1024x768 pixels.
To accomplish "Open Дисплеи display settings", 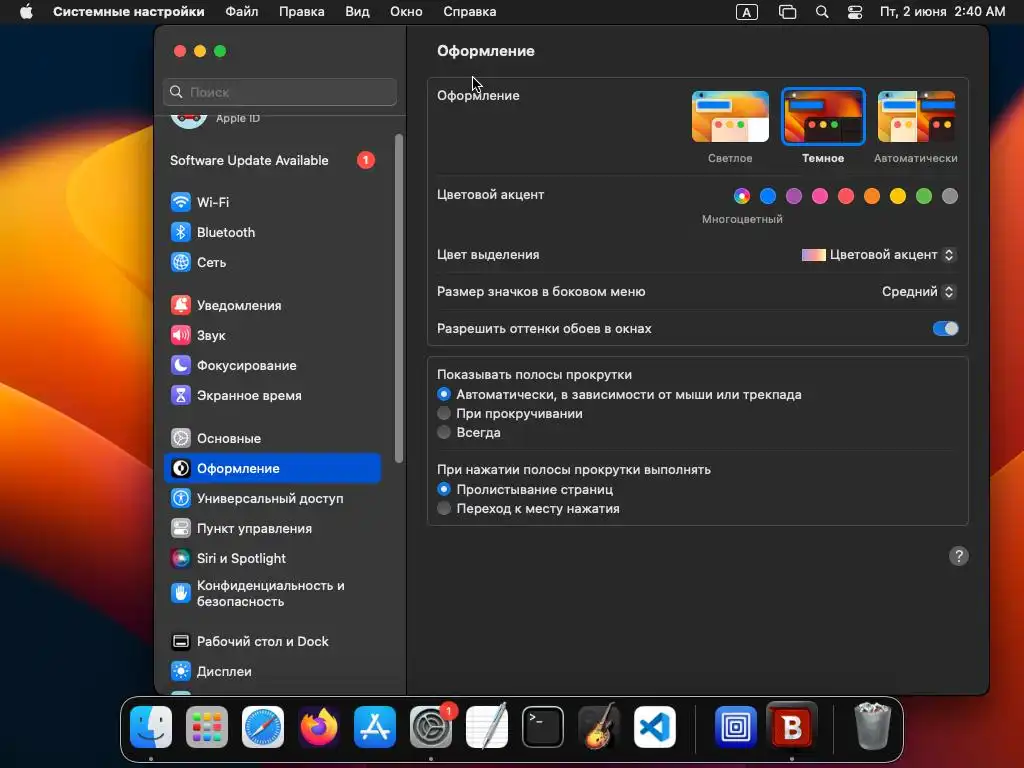I will click(272, 671).
